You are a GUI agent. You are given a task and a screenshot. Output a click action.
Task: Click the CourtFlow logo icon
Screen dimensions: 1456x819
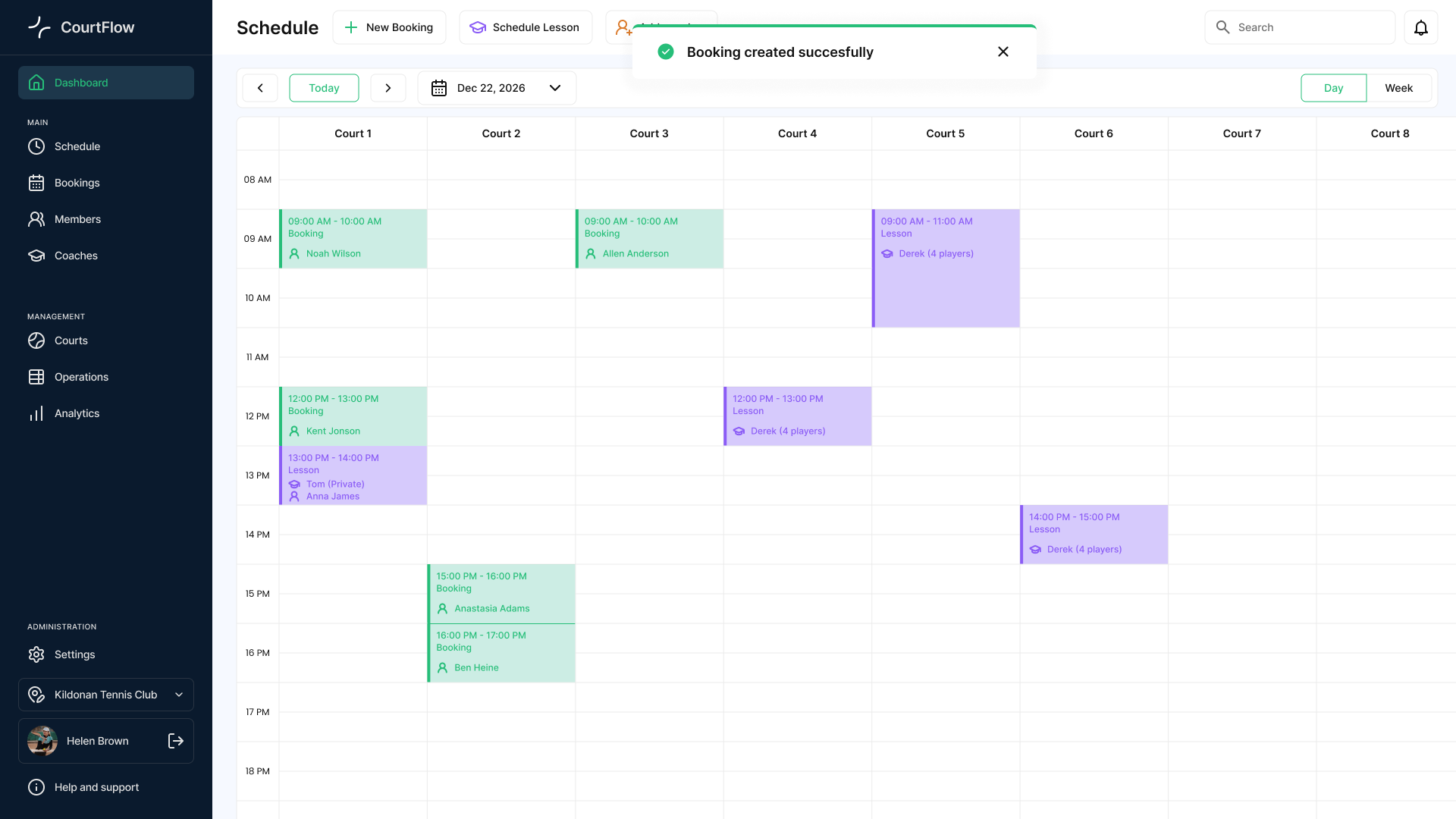(x=39, y=27)
